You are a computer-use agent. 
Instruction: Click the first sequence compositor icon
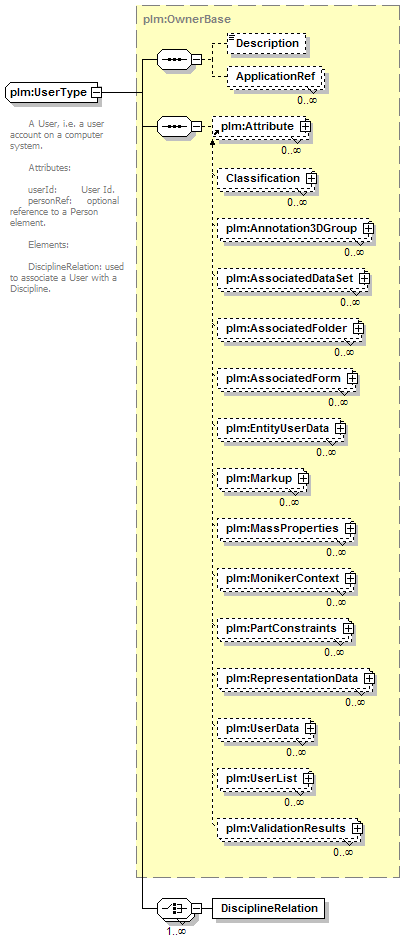(x=174, y=59)
